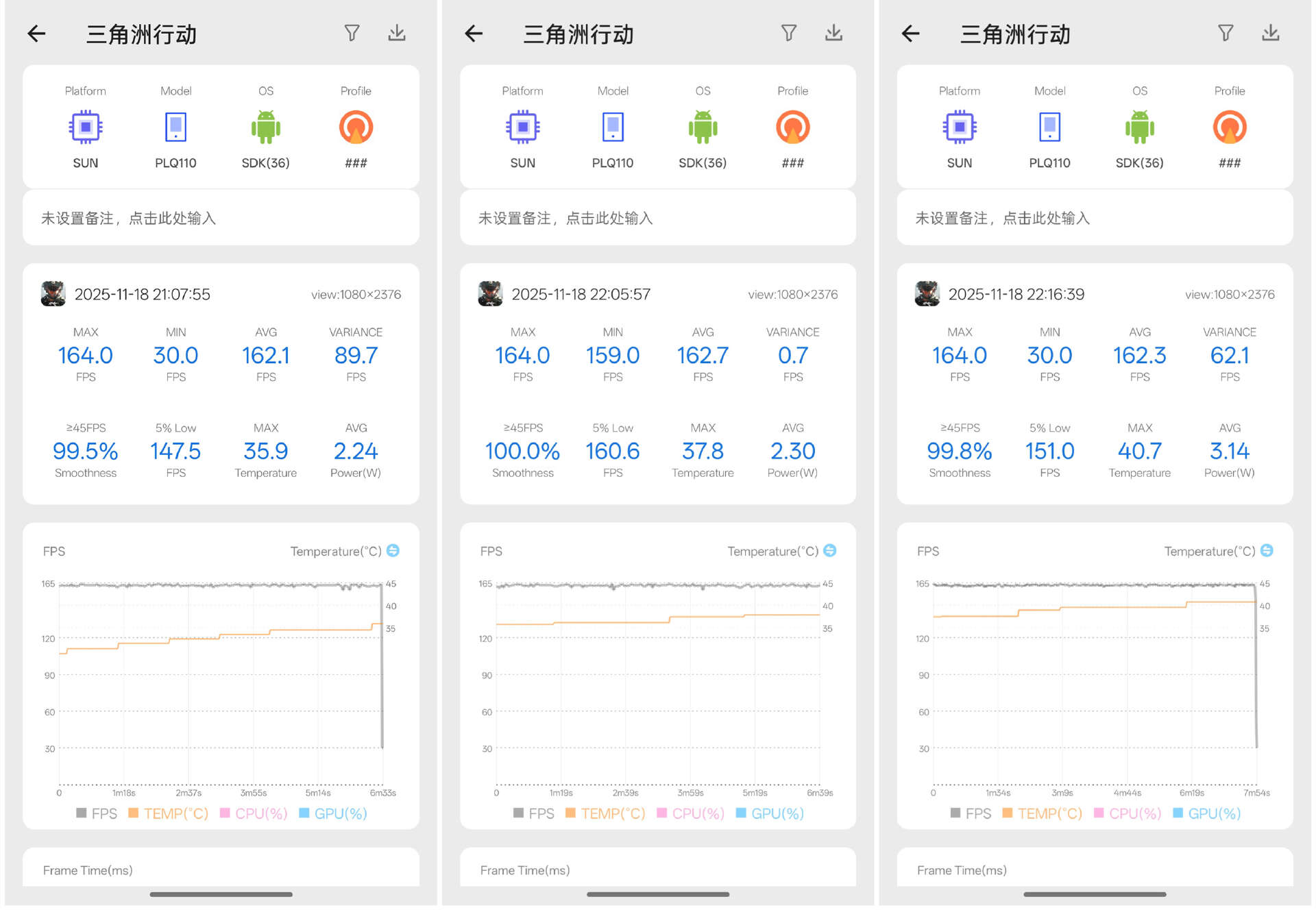Switch Temperature axis selector in right chart
This screenshot has height=910, width=1316.
(x=1267, y=551)
